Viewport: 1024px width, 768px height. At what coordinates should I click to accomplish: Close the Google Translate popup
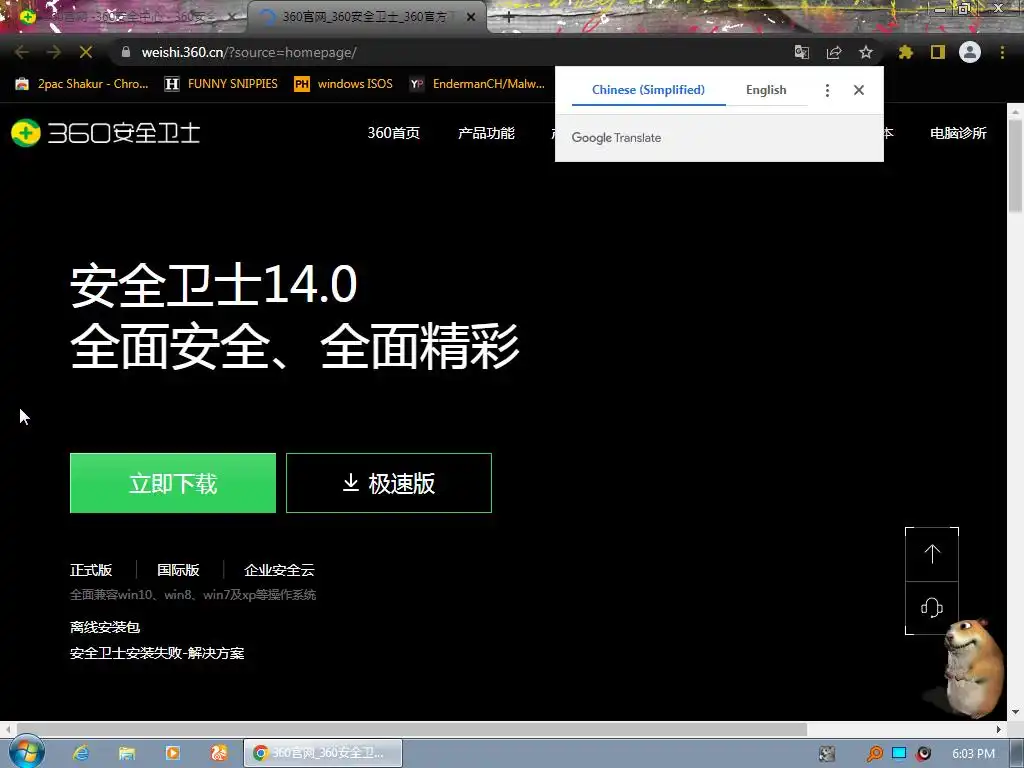coord(859,90)
